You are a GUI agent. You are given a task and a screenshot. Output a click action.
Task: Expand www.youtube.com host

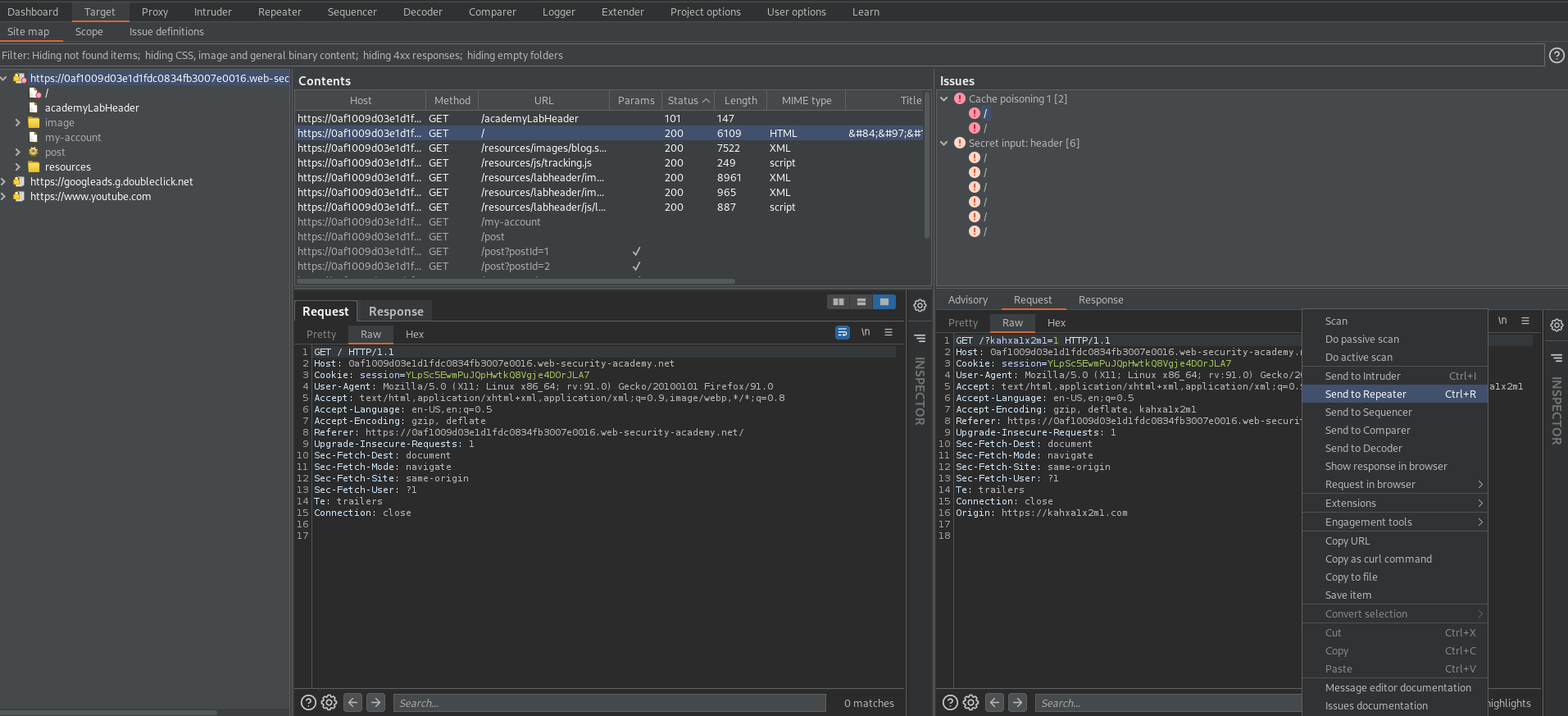click(4, 196)
